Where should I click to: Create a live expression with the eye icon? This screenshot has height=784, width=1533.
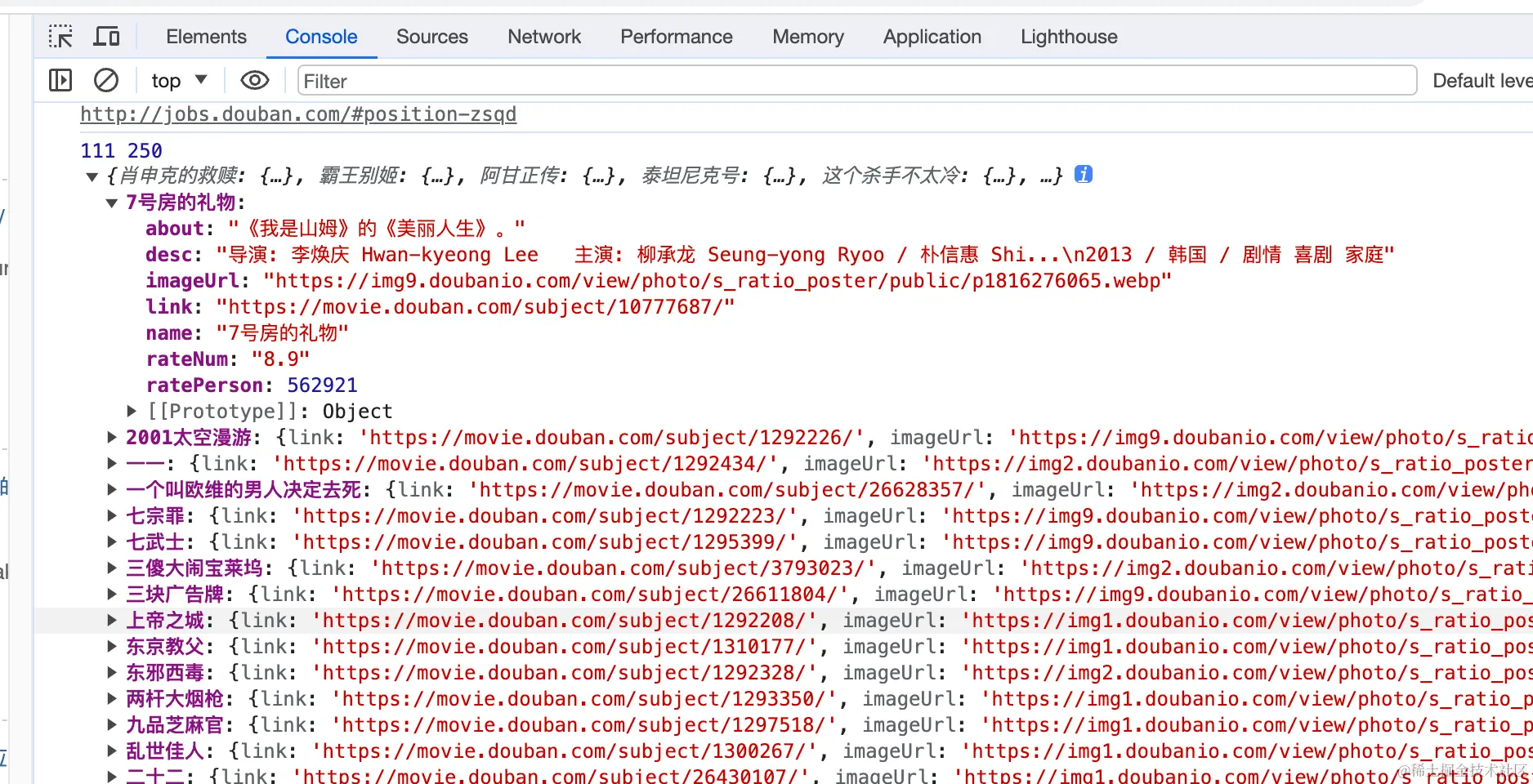pyautogui.click(x=255, y=80)
